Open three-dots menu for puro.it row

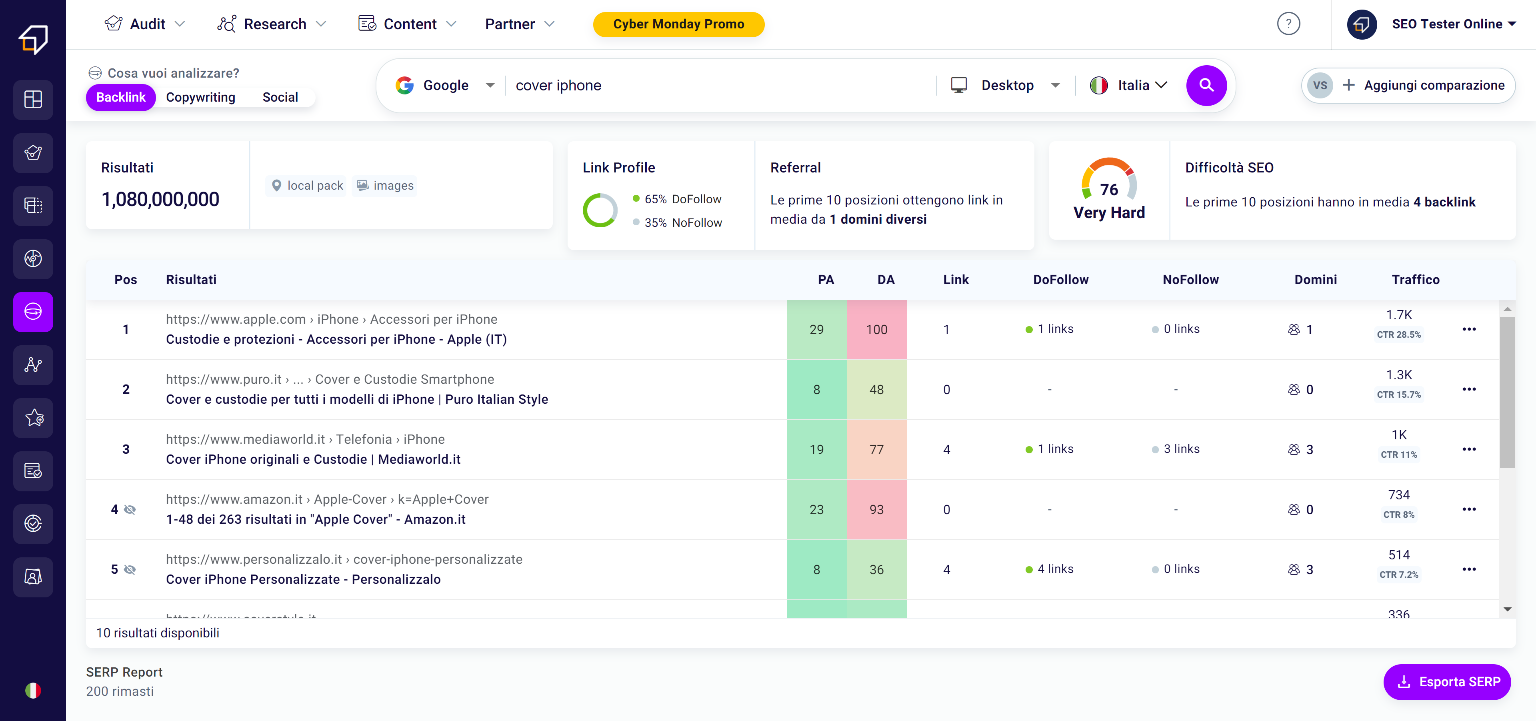(1469, 389)
